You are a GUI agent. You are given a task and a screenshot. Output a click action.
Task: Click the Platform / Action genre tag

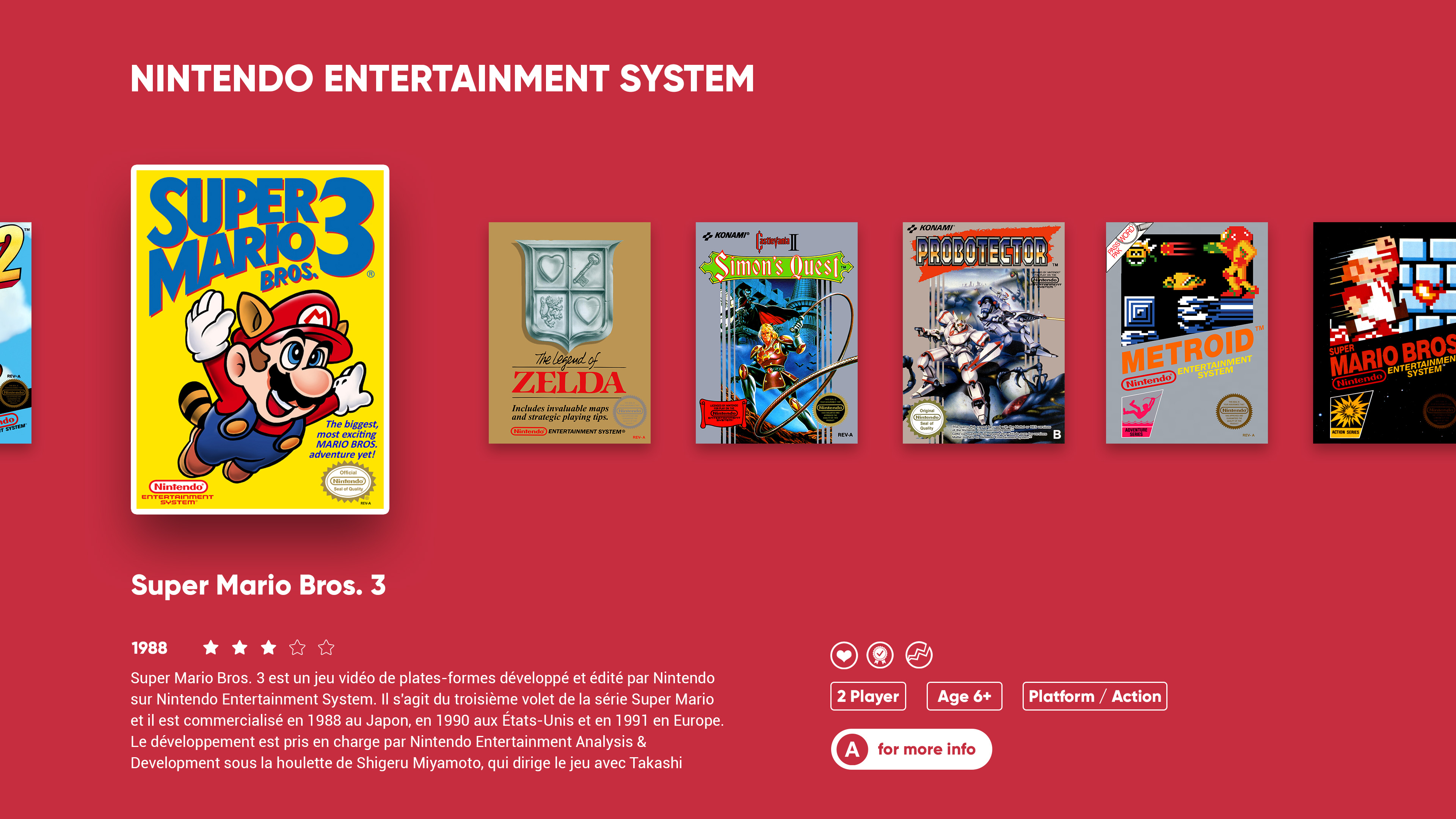click(1095, 697)
